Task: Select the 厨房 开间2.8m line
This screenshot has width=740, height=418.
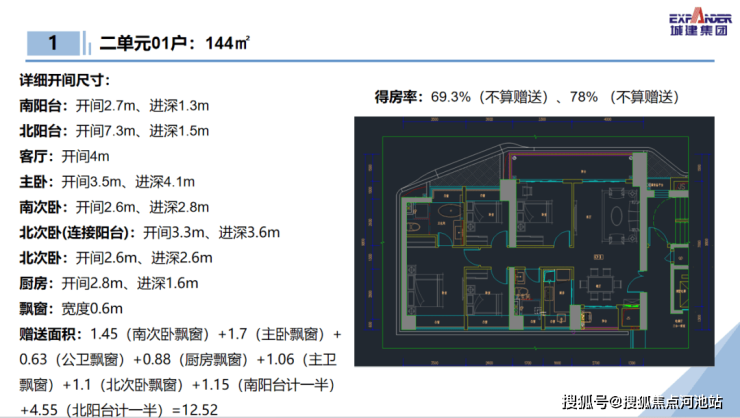Action: point(109,284)
